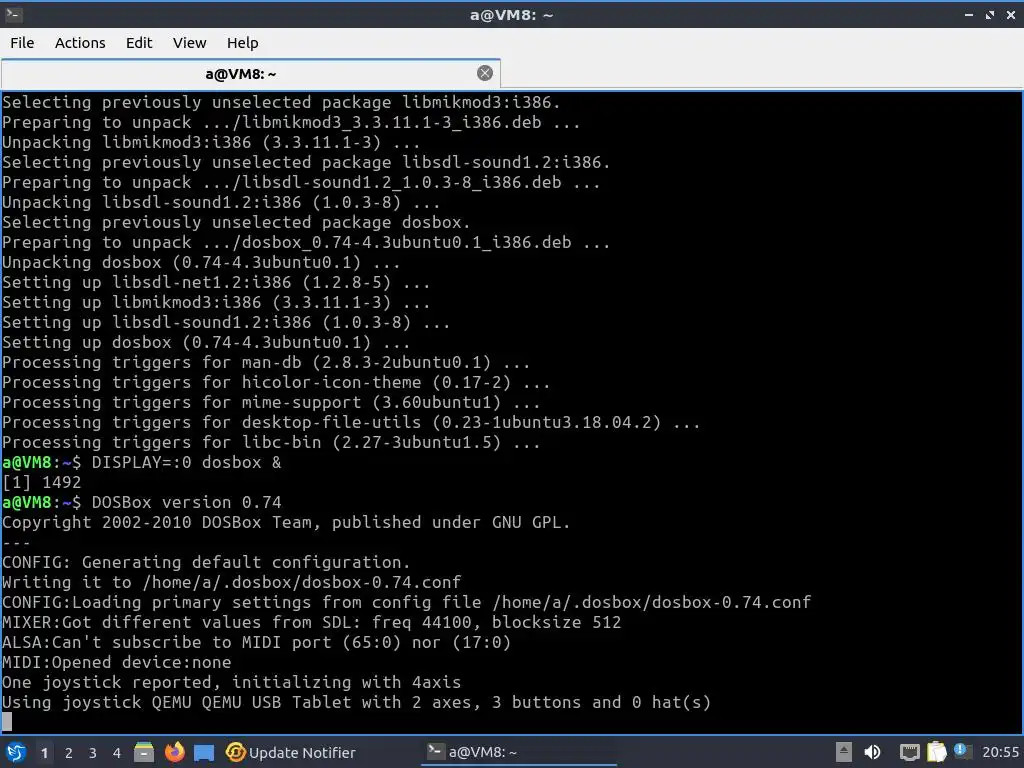Screen dimensions: 1024x768
Task: Click the terminal icon in title bar
Action: point(13,14)
